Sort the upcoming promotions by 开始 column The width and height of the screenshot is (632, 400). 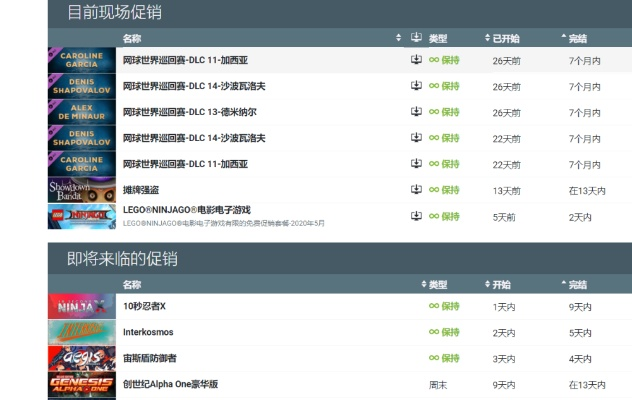click(x=498, y=284)
